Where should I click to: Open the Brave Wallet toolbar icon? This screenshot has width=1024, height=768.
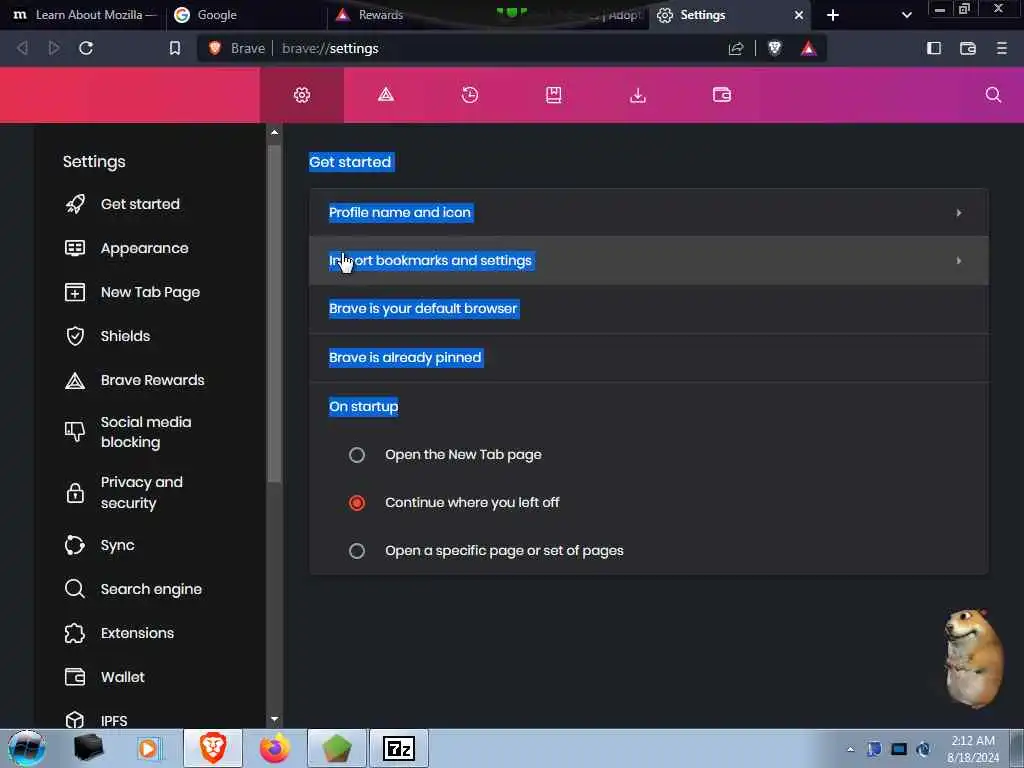pyautogui.click(x=968, y=48)
